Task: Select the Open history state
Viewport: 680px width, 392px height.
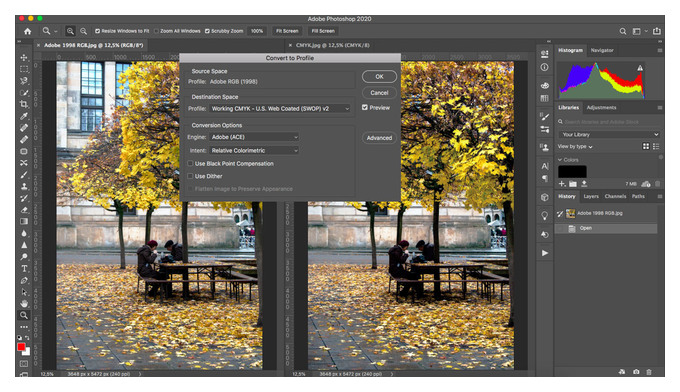Action: coord(607,228)
